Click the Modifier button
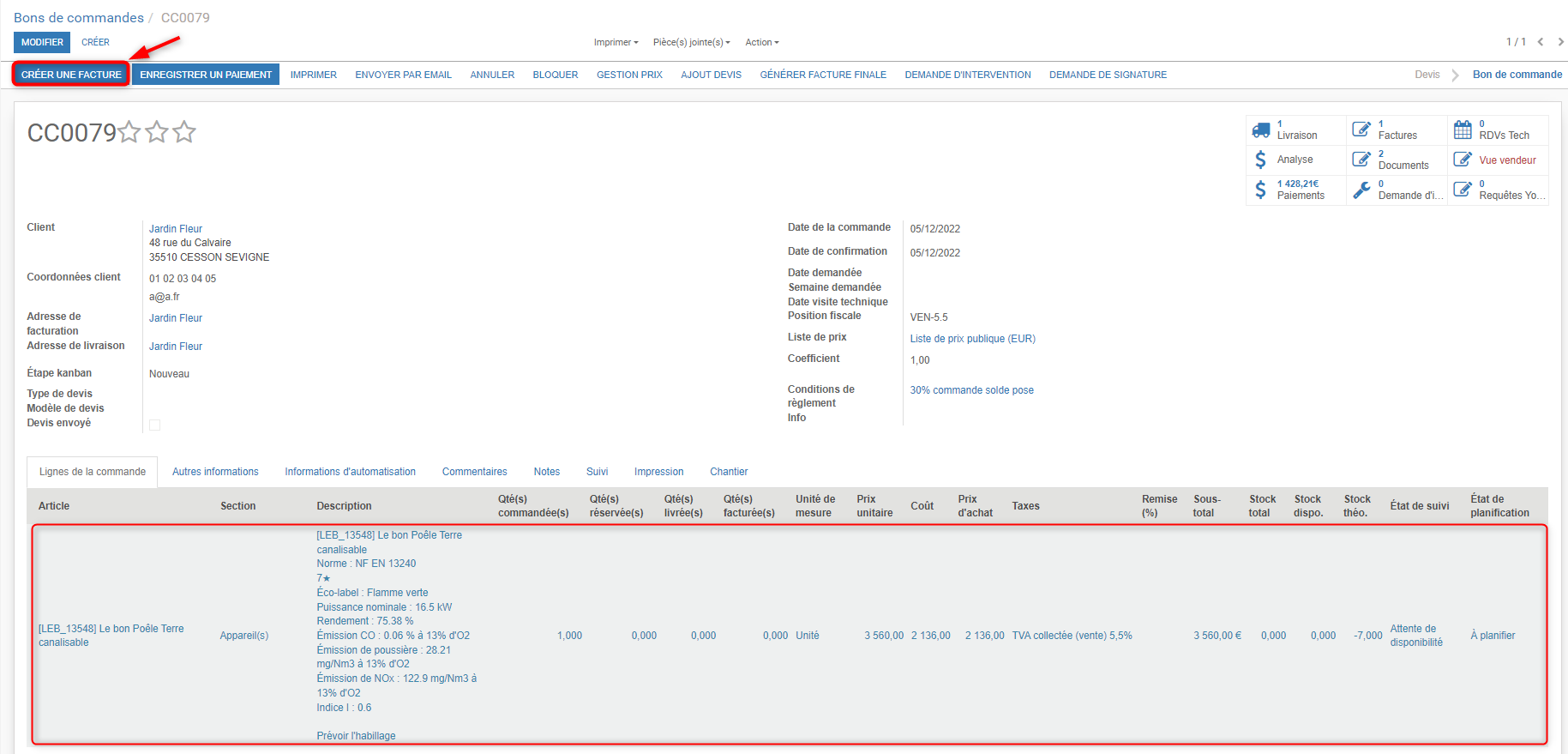1568x754 pixels. pyautogui.click(x=42, y=42)
